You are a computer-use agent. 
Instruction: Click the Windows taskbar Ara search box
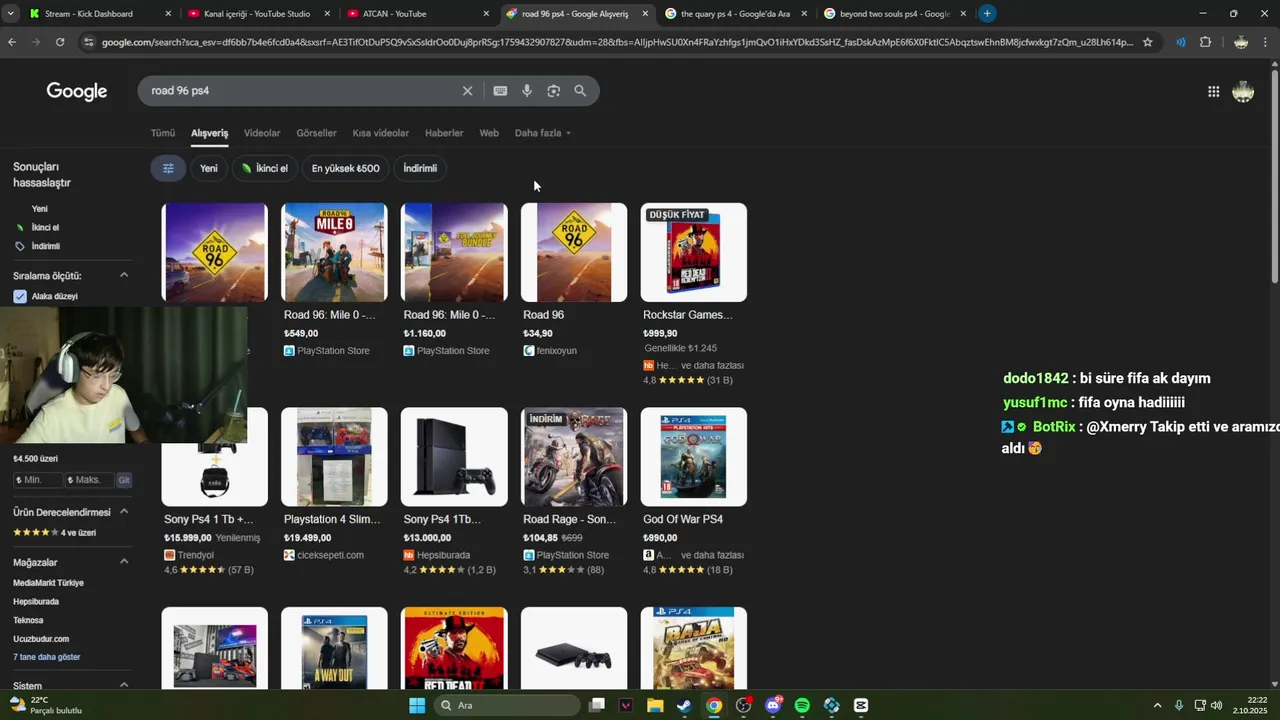(505, 705)
